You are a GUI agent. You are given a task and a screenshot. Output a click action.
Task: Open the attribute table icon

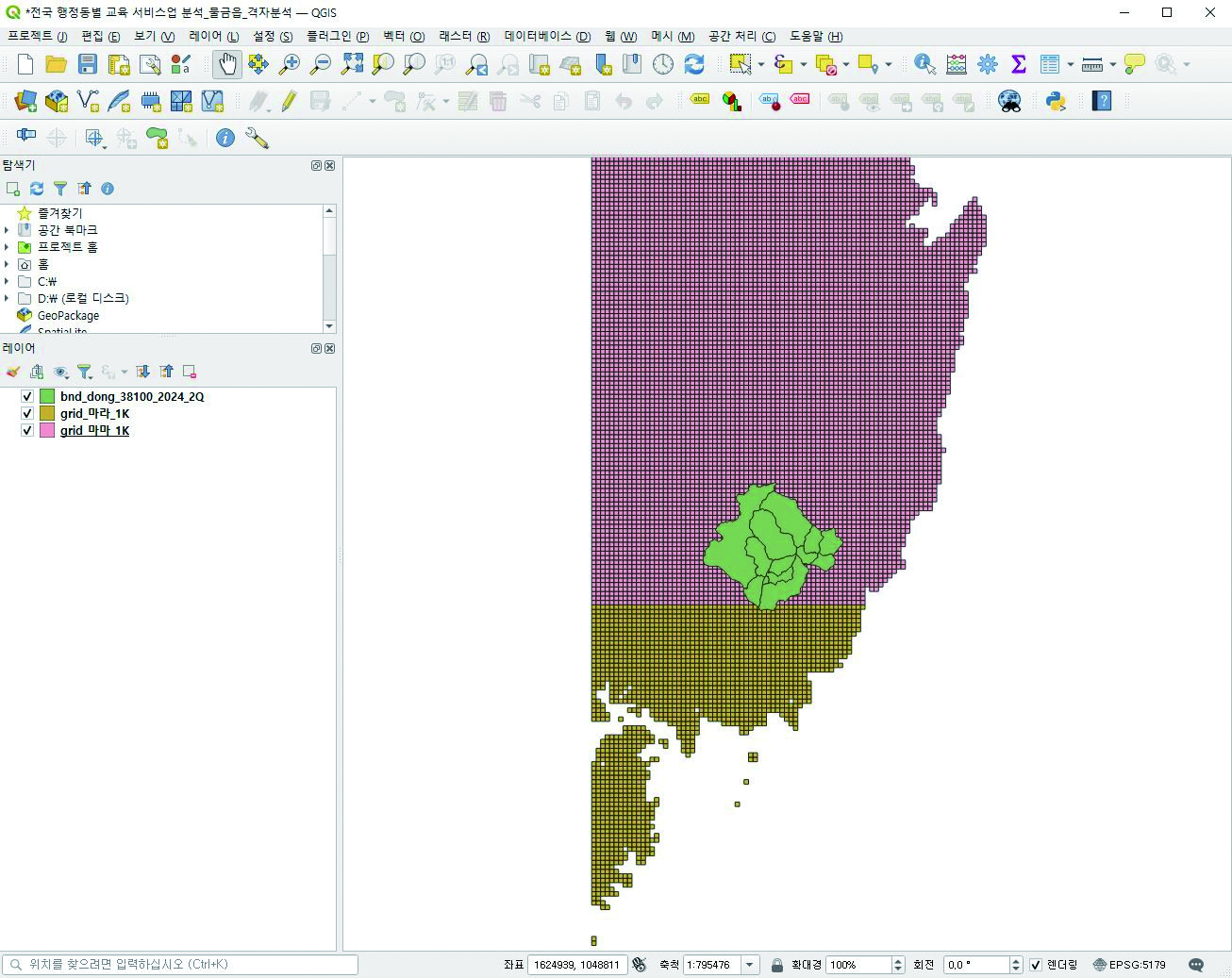click(1050, 64)
